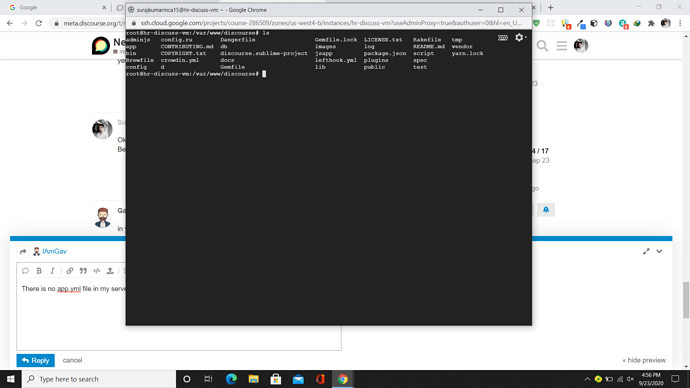690x388 pixels.
Task: Toggle bold formatting in the reply composer
Action: point(39,271)
